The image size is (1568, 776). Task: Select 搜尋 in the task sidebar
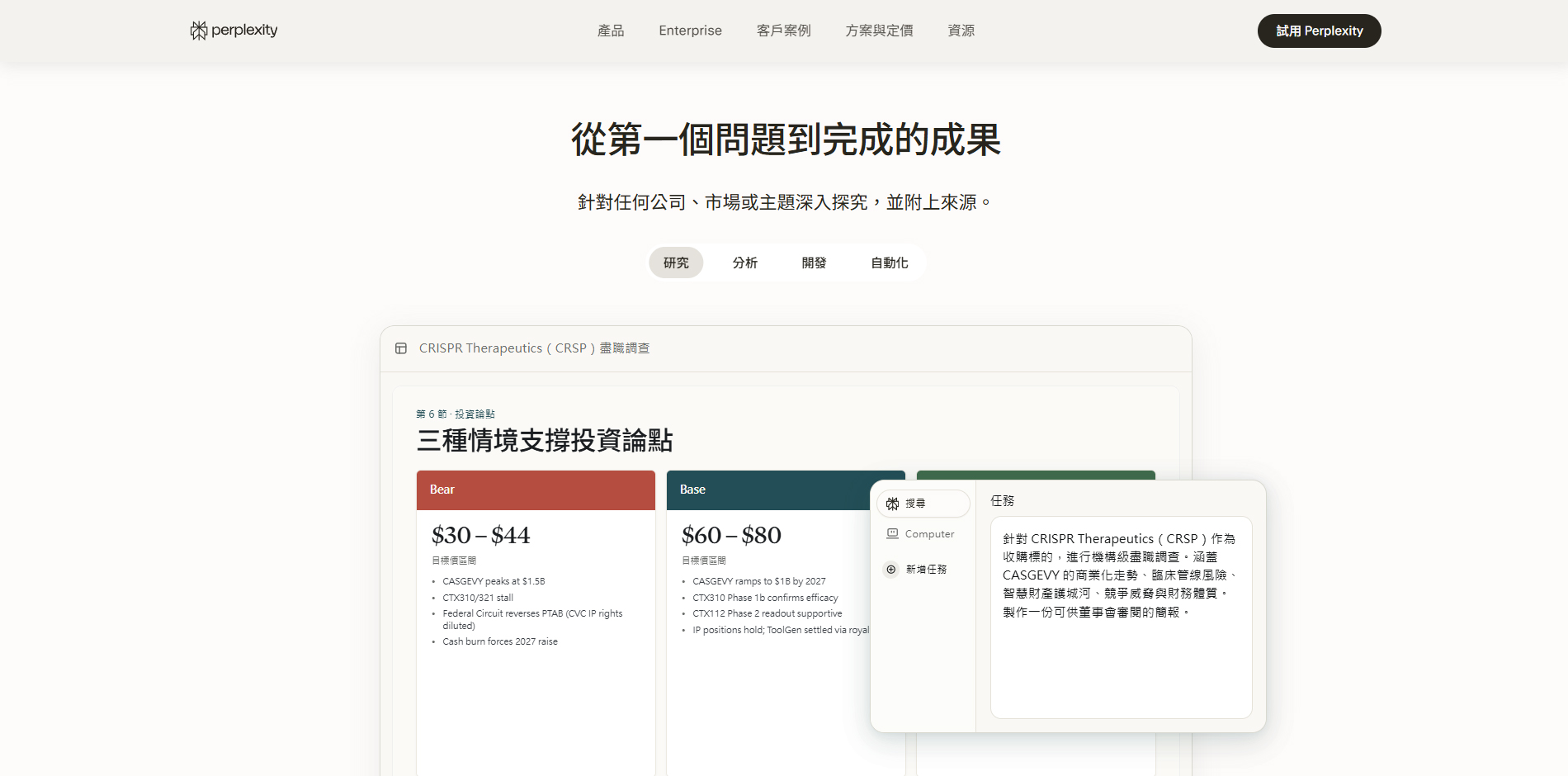(923, 504)
